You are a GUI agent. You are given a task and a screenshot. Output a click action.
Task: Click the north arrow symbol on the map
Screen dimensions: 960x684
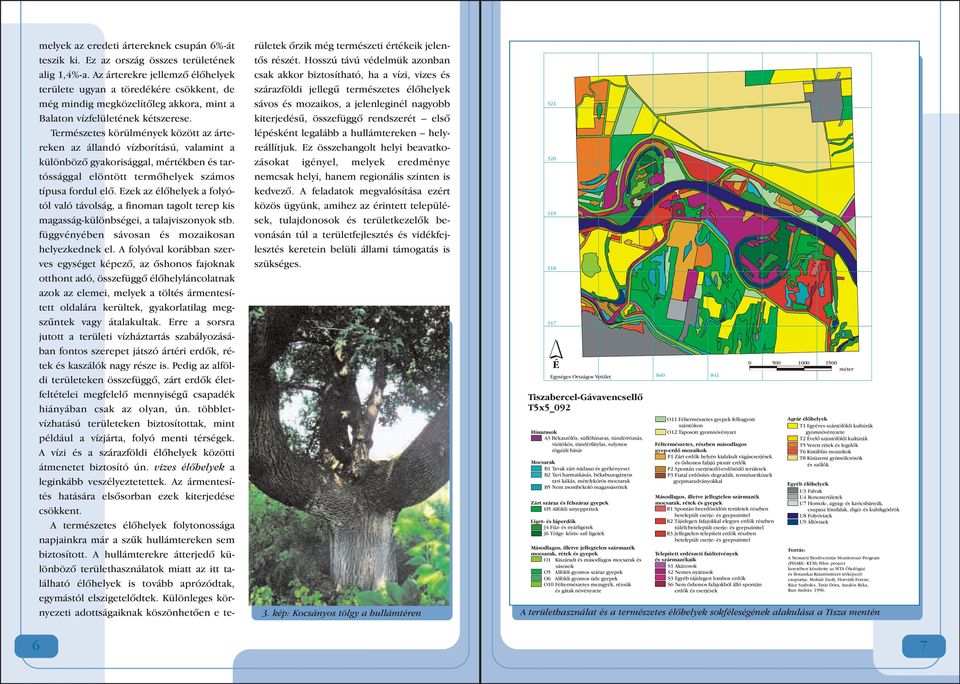[555, 355]
